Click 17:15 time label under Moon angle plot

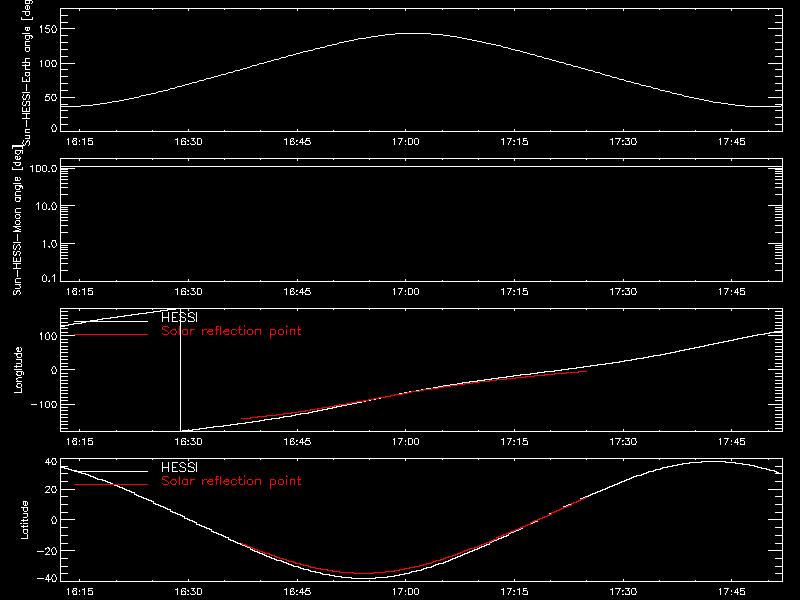click(x=514, y=292)
